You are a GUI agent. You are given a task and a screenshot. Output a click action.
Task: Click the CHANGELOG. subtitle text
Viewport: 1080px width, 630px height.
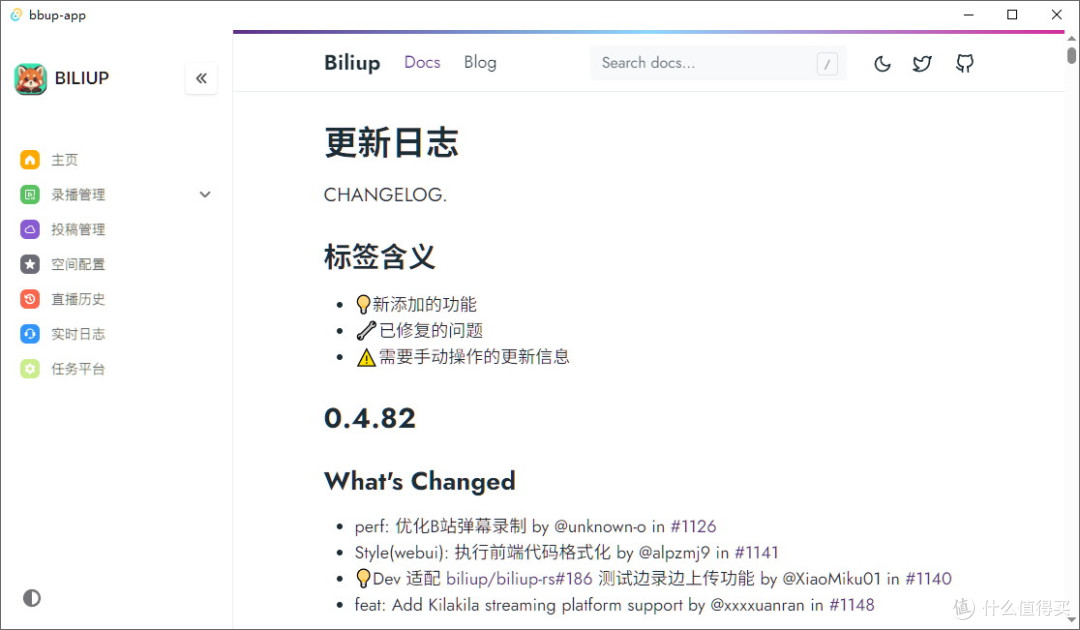385,195
